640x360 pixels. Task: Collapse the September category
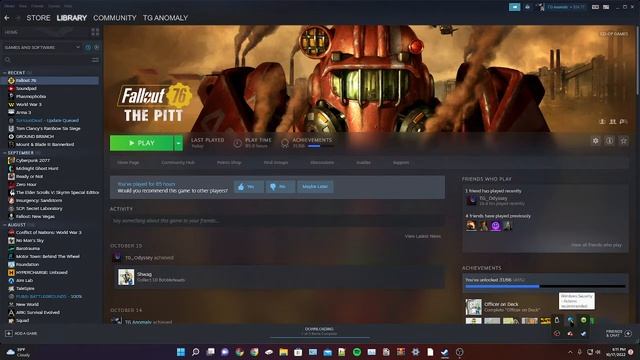4,153
